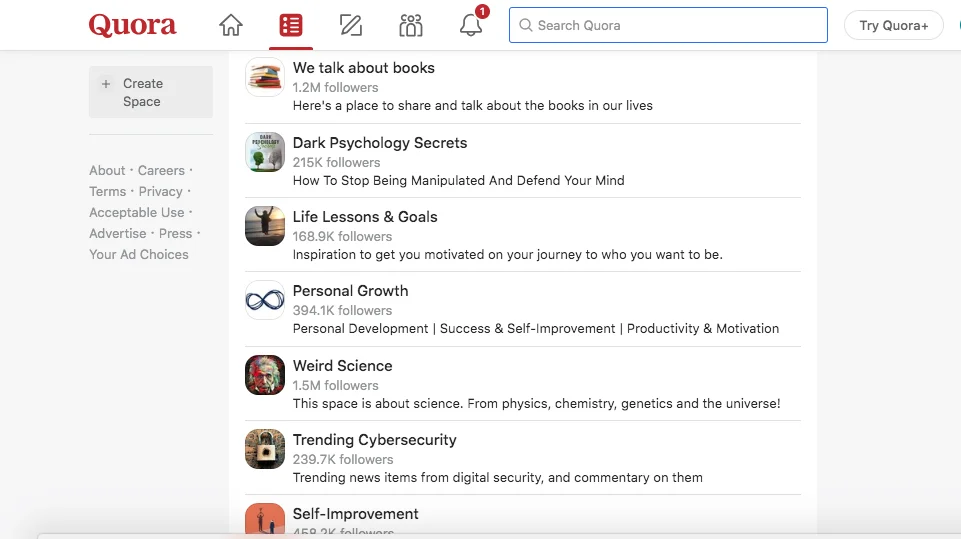The height and width of the screenshot is (539, 961).
Task: Go to the Home feed icon
Action: click(231, 26)
